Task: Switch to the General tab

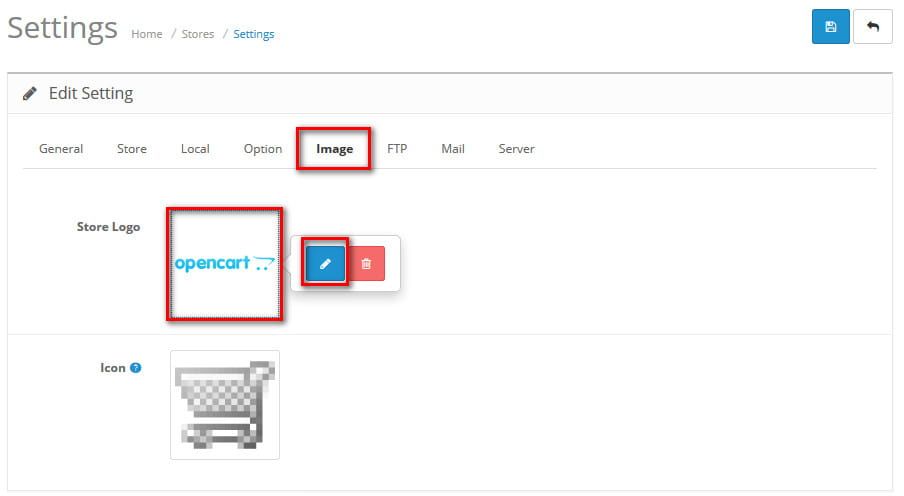Action: pyautogui.click(x=61, y=149)
